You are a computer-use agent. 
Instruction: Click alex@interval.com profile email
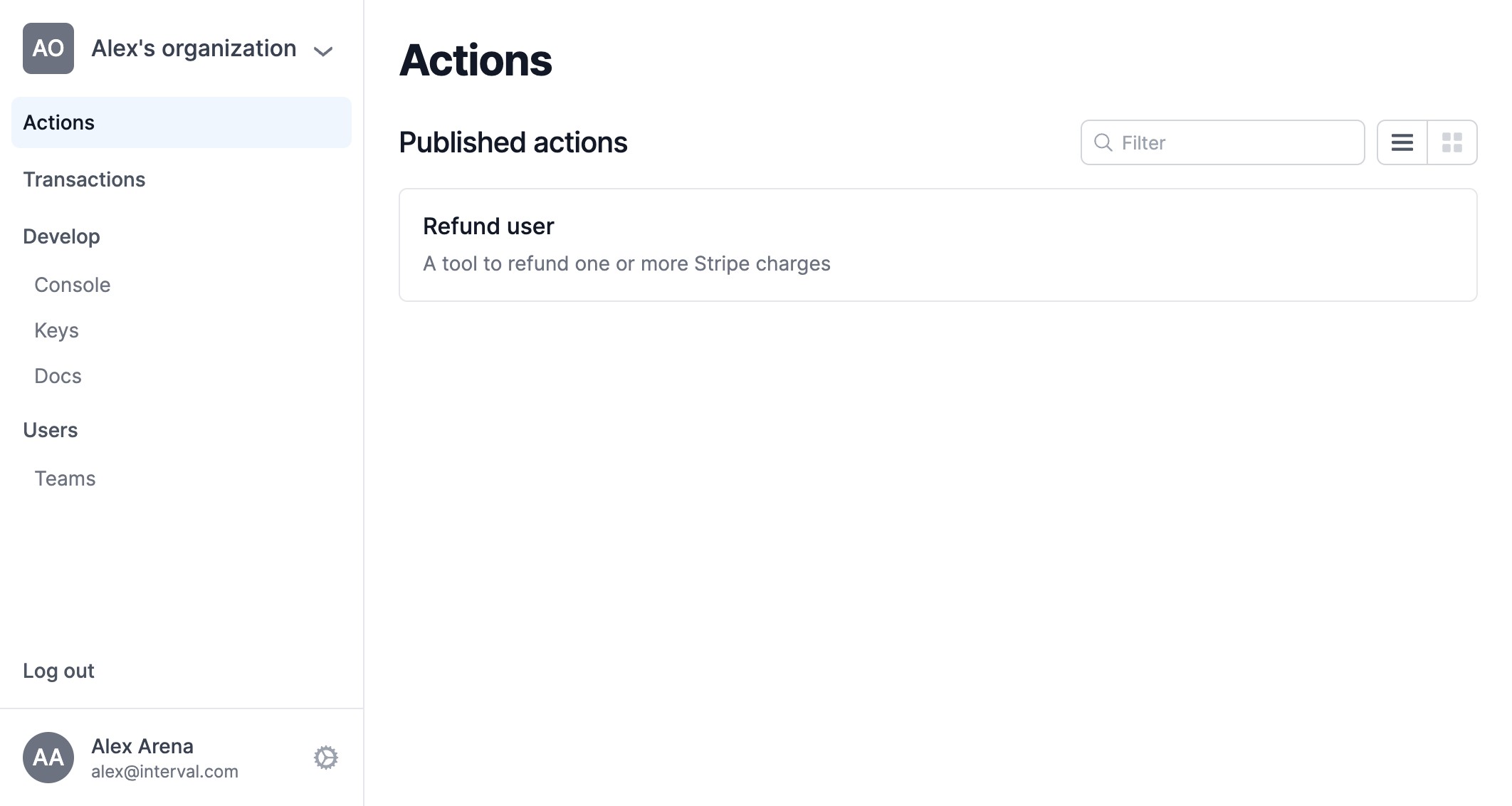click(x=164, y=772)
